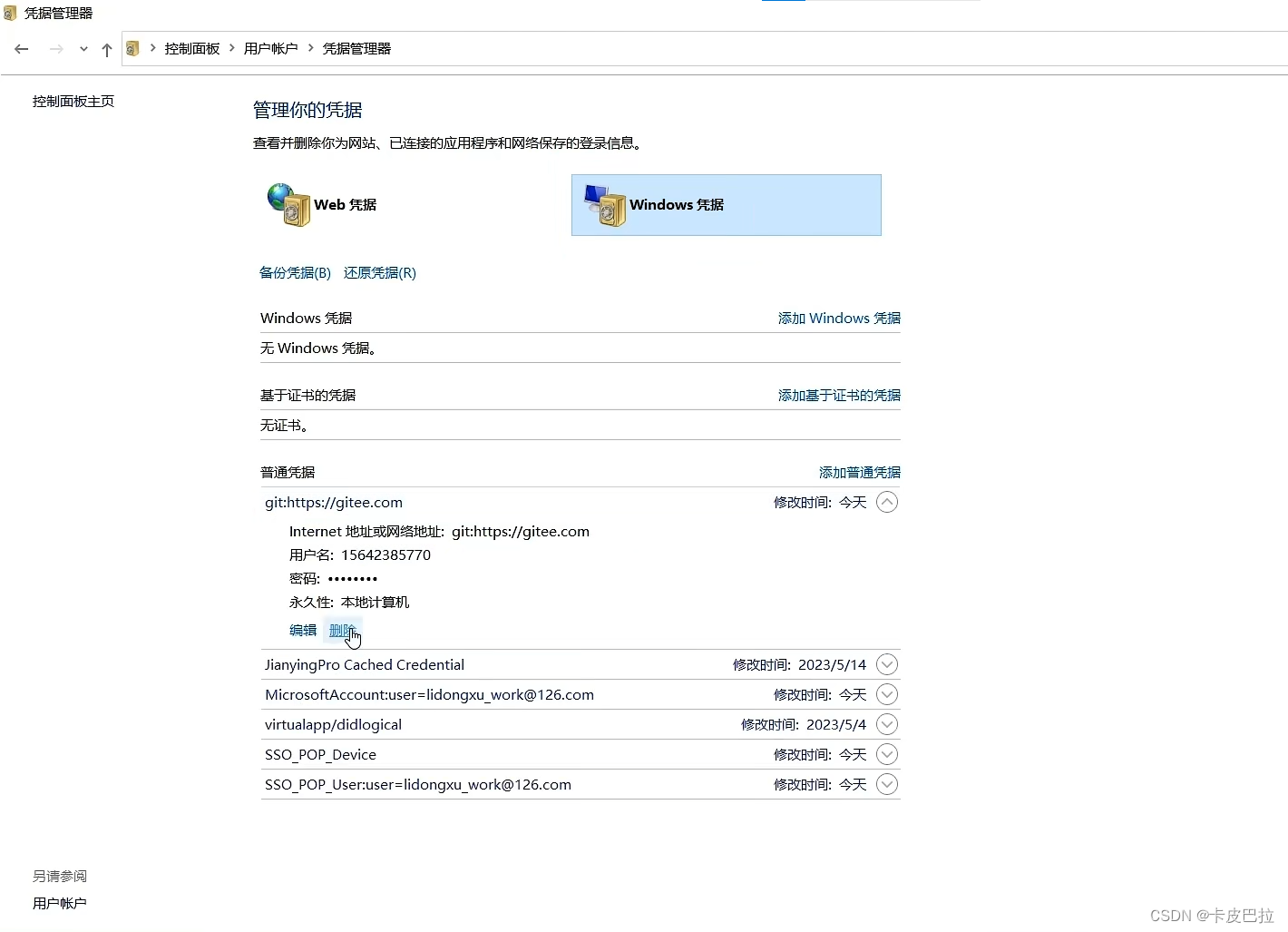Click the Forward navigation arrow
The height and width of the screenshot is (932, 1288).
56,49
